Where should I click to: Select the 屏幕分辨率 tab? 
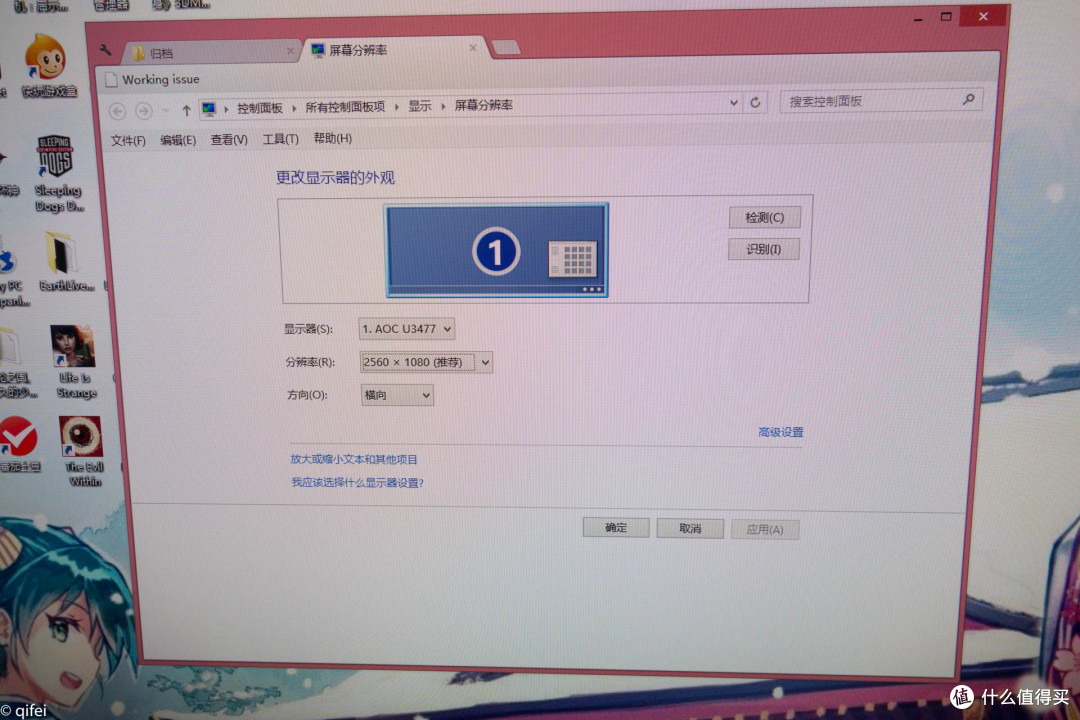[393, 50]
